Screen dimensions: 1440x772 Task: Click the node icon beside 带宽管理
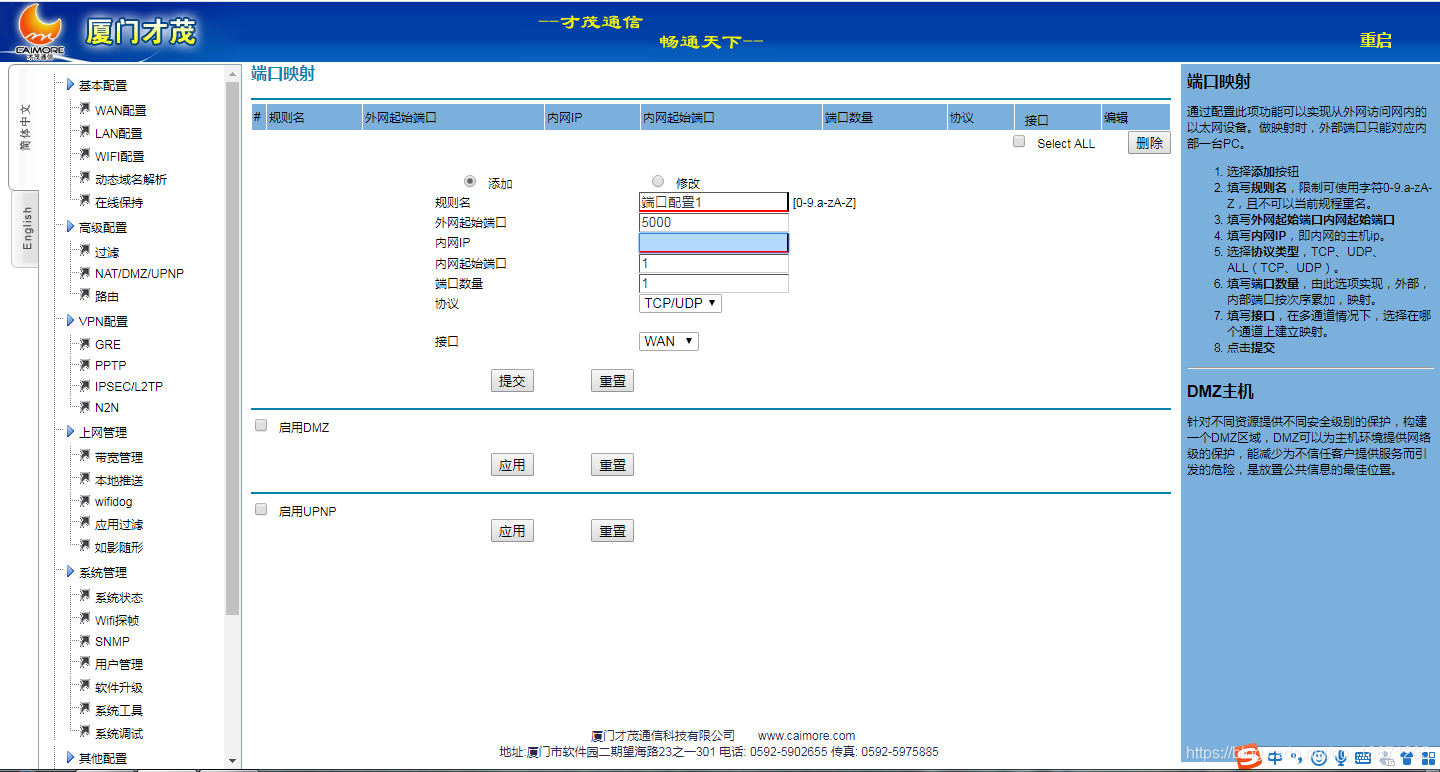[85, 456]
